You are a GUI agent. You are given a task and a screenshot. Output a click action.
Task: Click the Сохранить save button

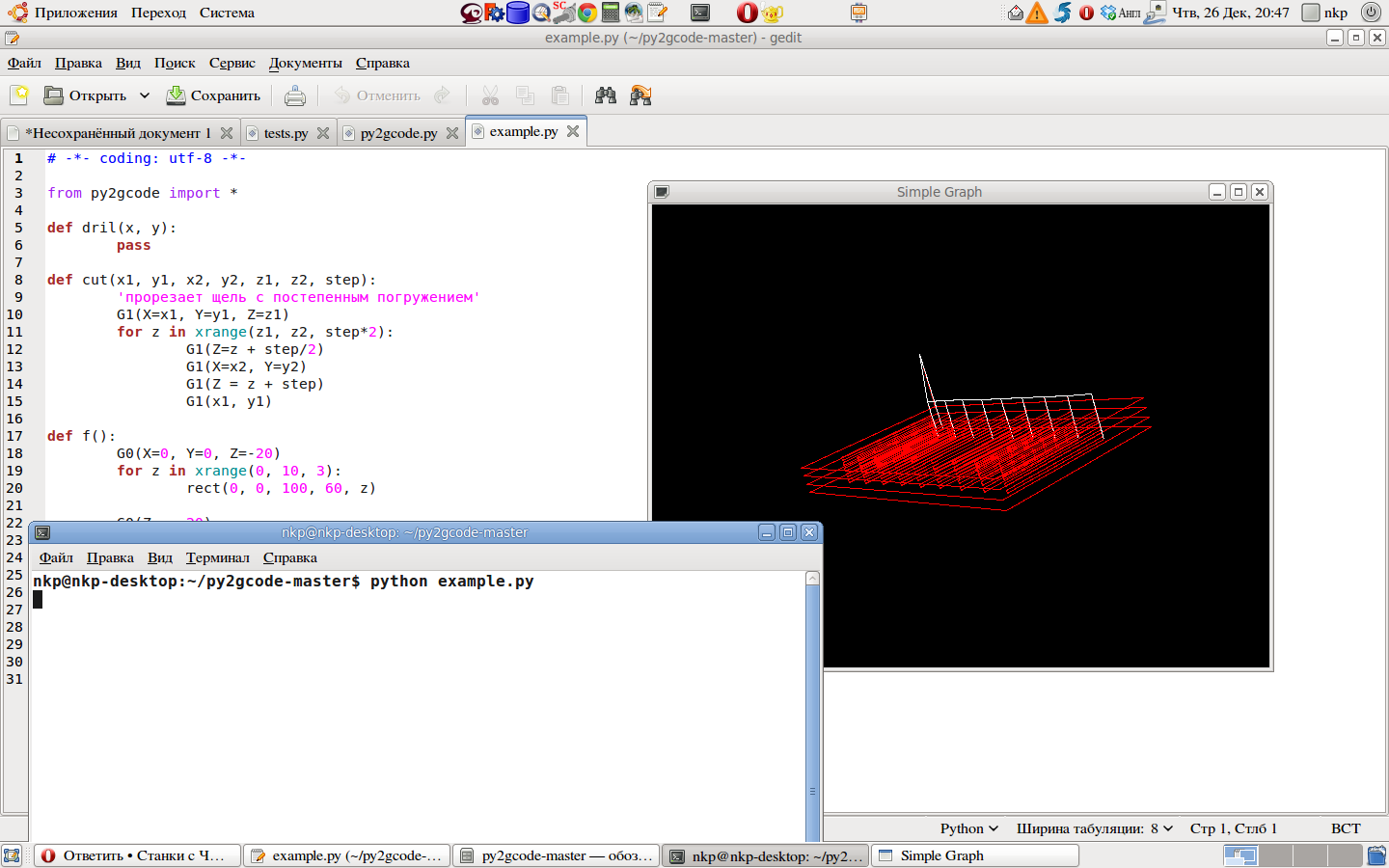(x=214, y=95)
